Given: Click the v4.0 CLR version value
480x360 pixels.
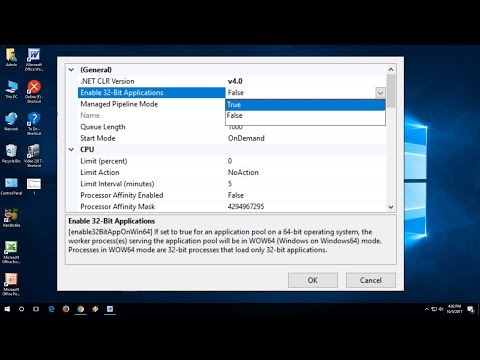Looking at the screenshot, I should pyautogui.click(x=235, y=81).
